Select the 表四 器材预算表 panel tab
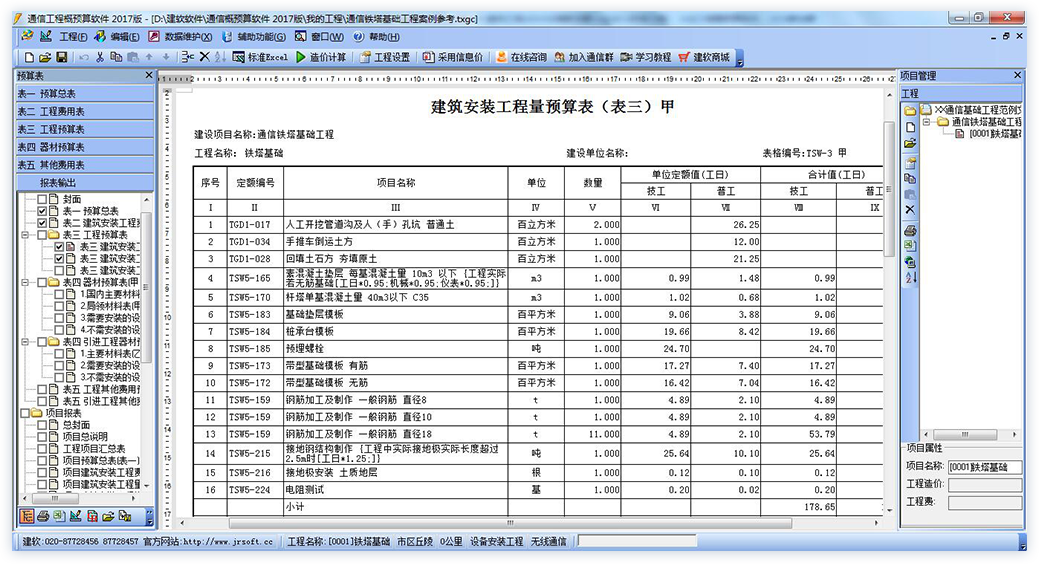The height and width of the screenshot is (564, 1039). (85, 147)
